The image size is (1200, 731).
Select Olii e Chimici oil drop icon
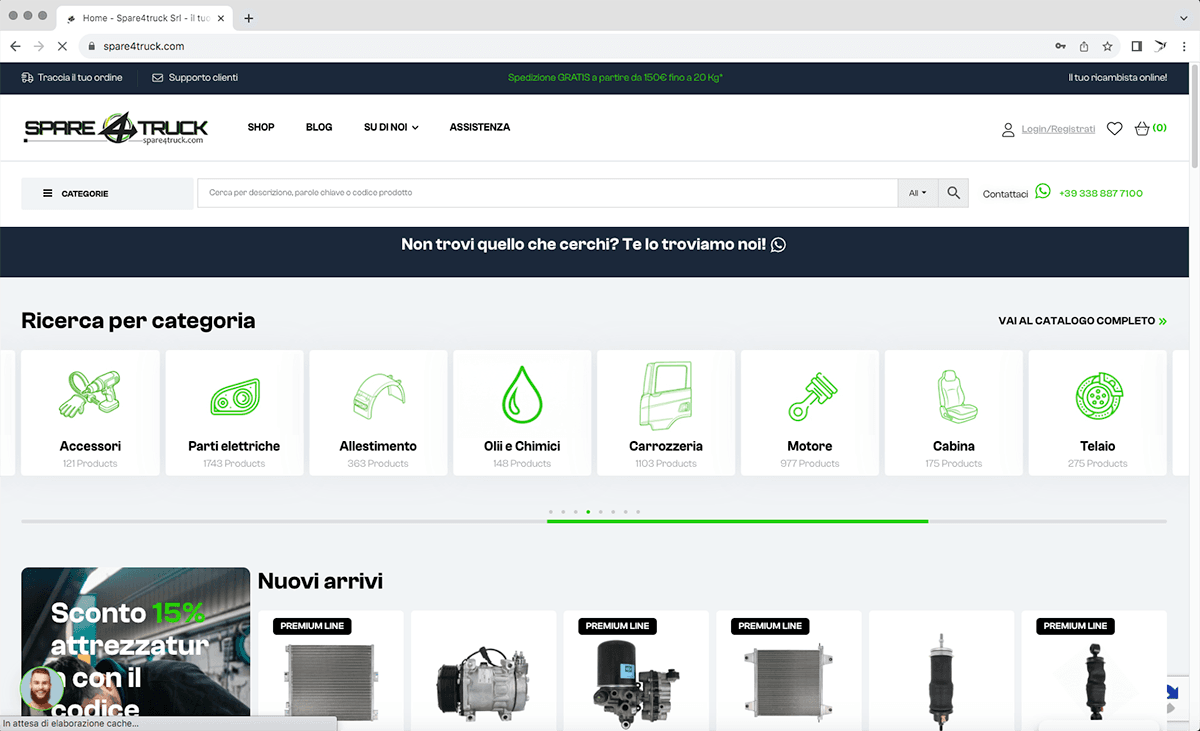pos(522,394)
